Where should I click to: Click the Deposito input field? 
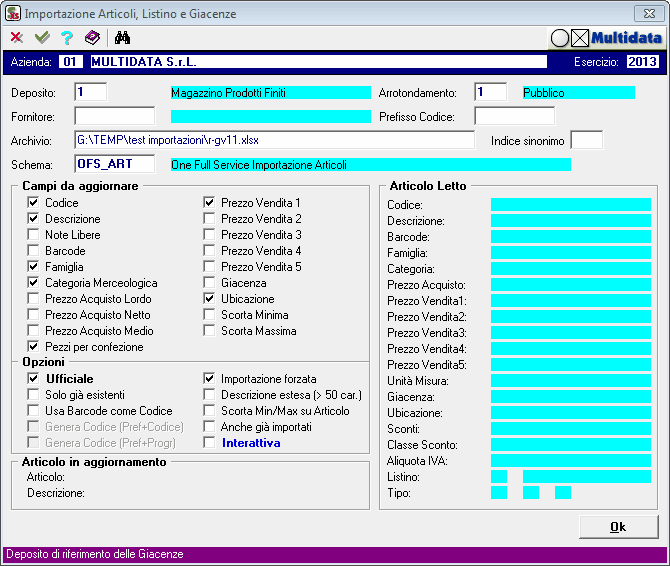pos(91,92)
